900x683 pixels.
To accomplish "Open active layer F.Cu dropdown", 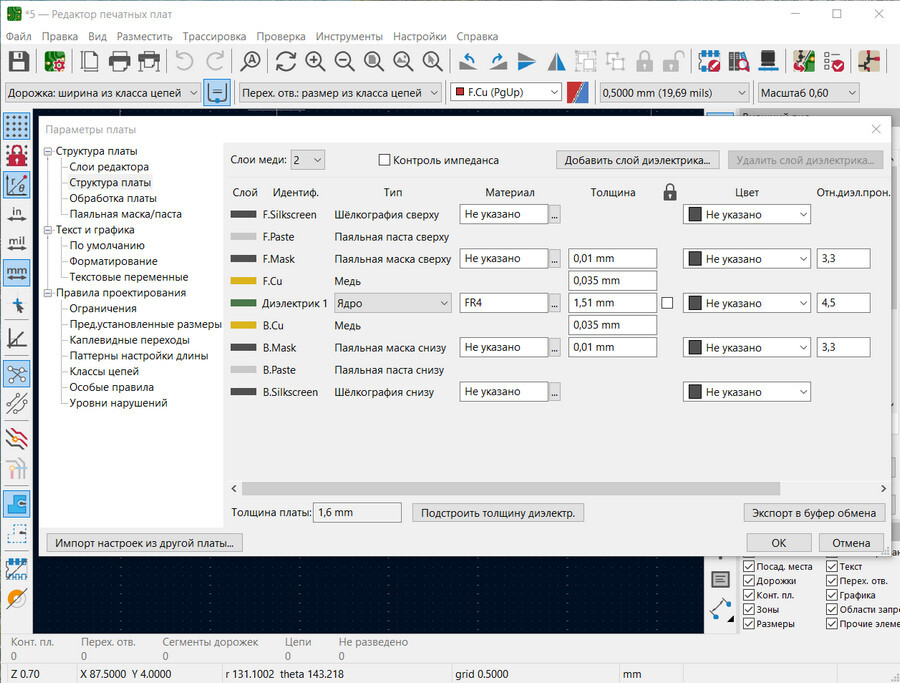I will pos(506,92).
